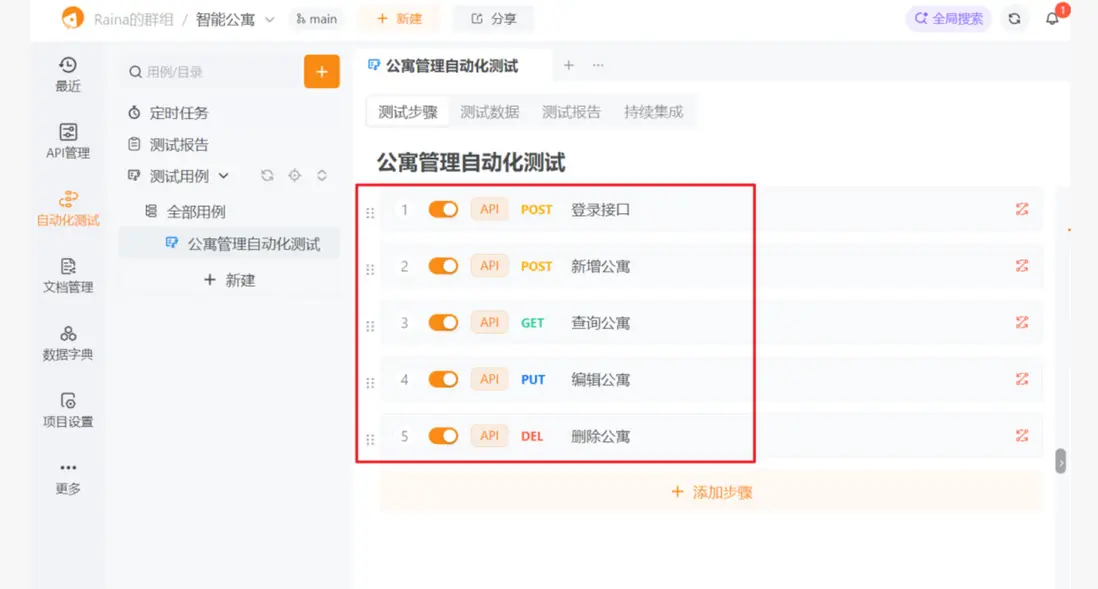Open the main branch selector
The width and height of the screenshot is (1098, 589).
[317, 19]
